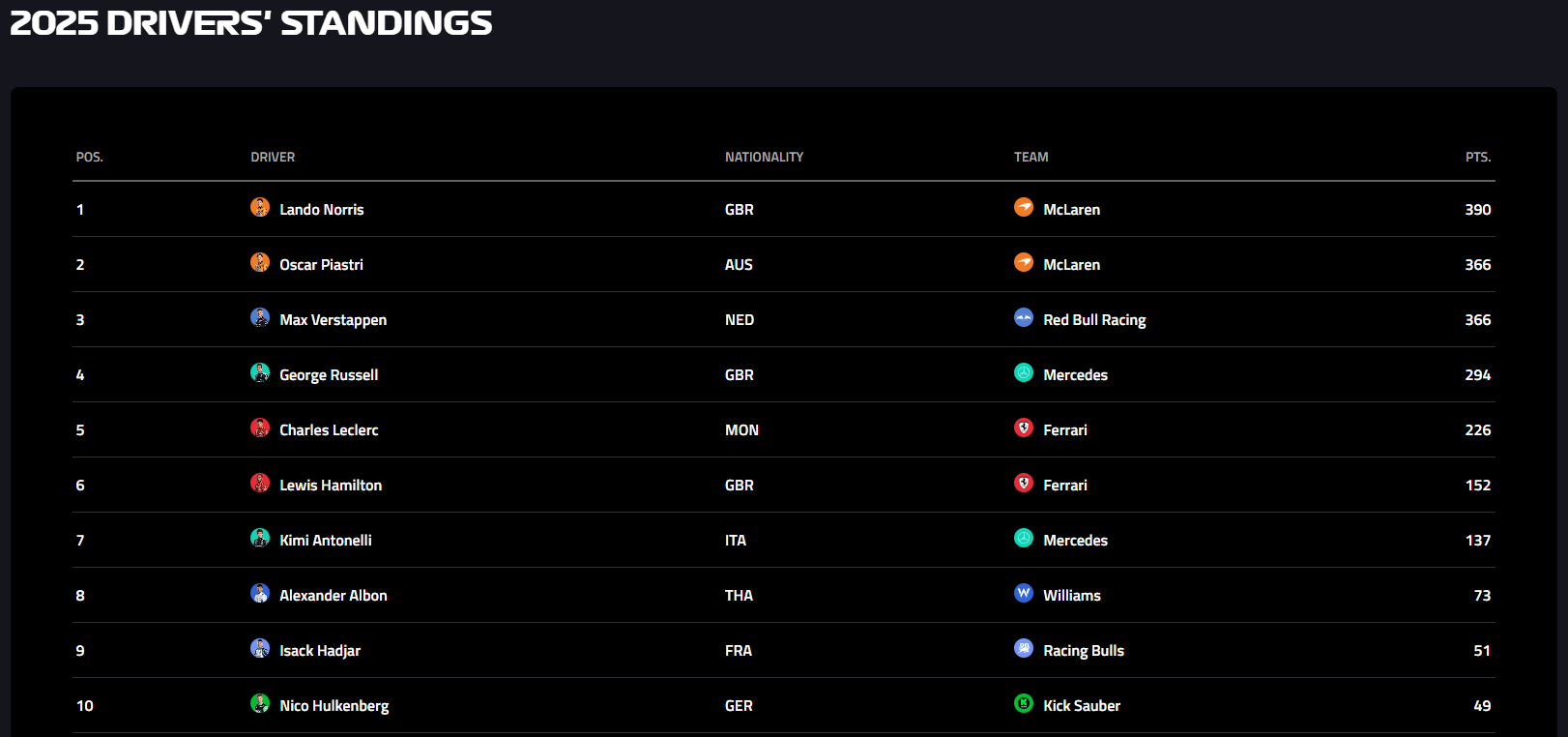Click the TEAM column header
Viewport: 1568px width, 737px height.
tap(1031, 157)
